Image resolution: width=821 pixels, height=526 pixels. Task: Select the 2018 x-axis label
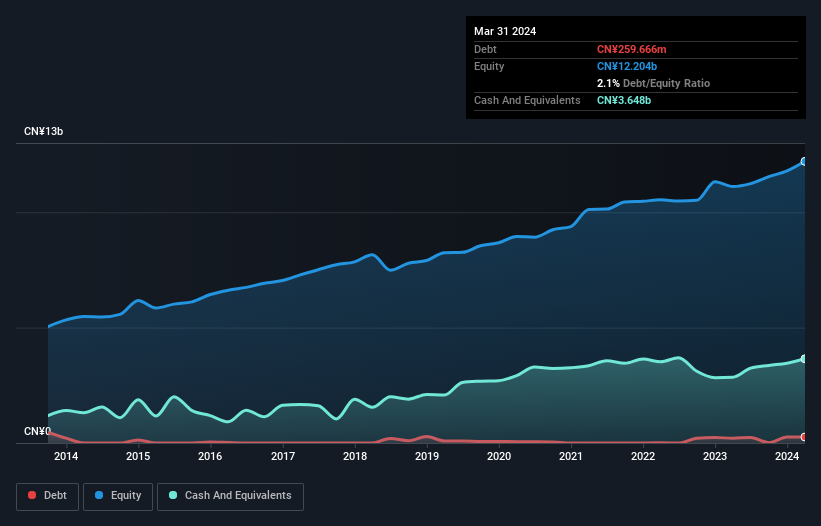(x=355, y=456)
